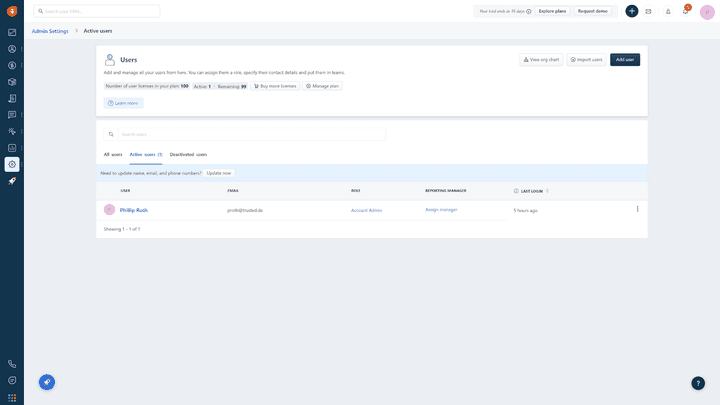Open the user profile avatar menu

[x=707, y=12]
